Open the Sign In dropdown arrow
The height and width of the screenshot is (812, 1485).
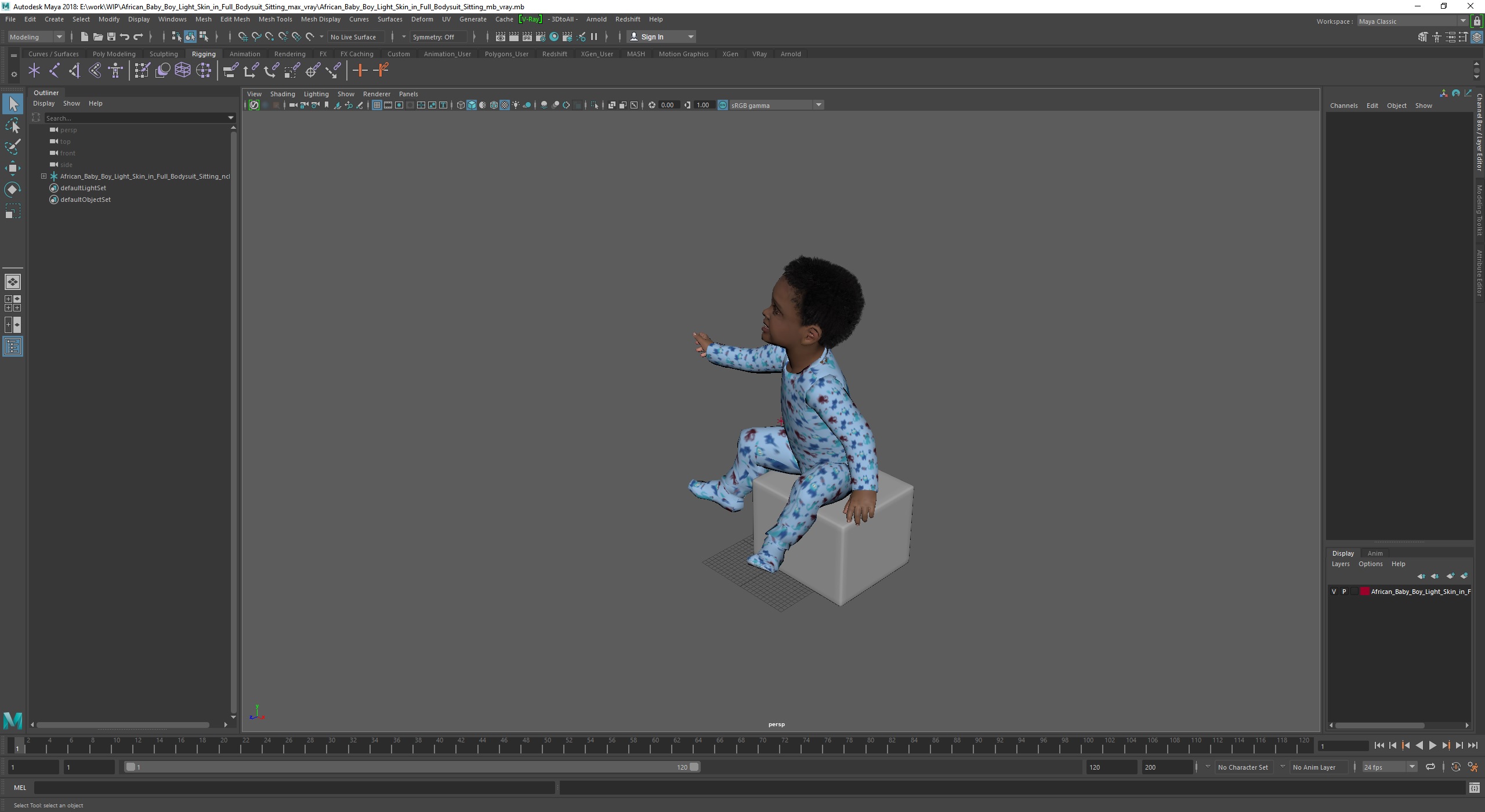click(690, 37)
